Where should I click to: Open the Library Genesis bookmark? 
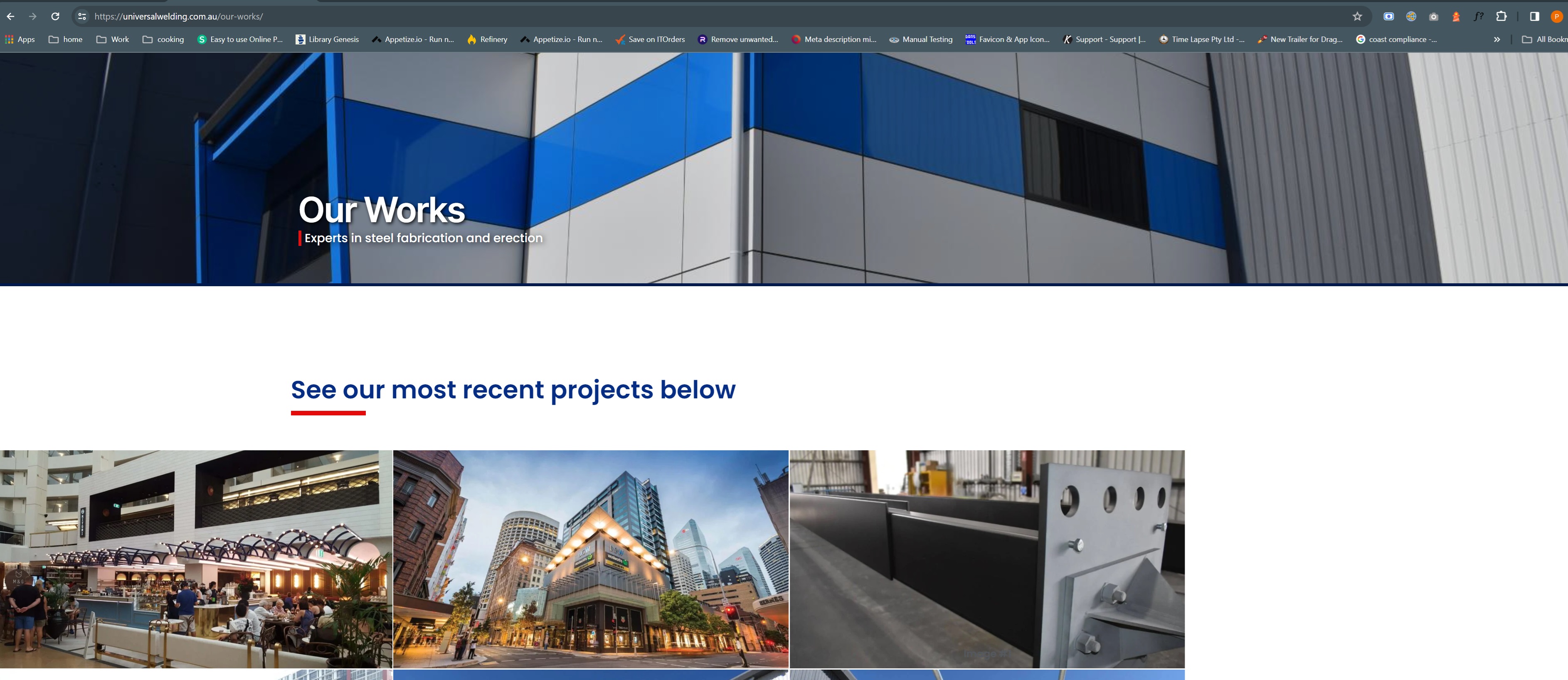coord(328,39)
